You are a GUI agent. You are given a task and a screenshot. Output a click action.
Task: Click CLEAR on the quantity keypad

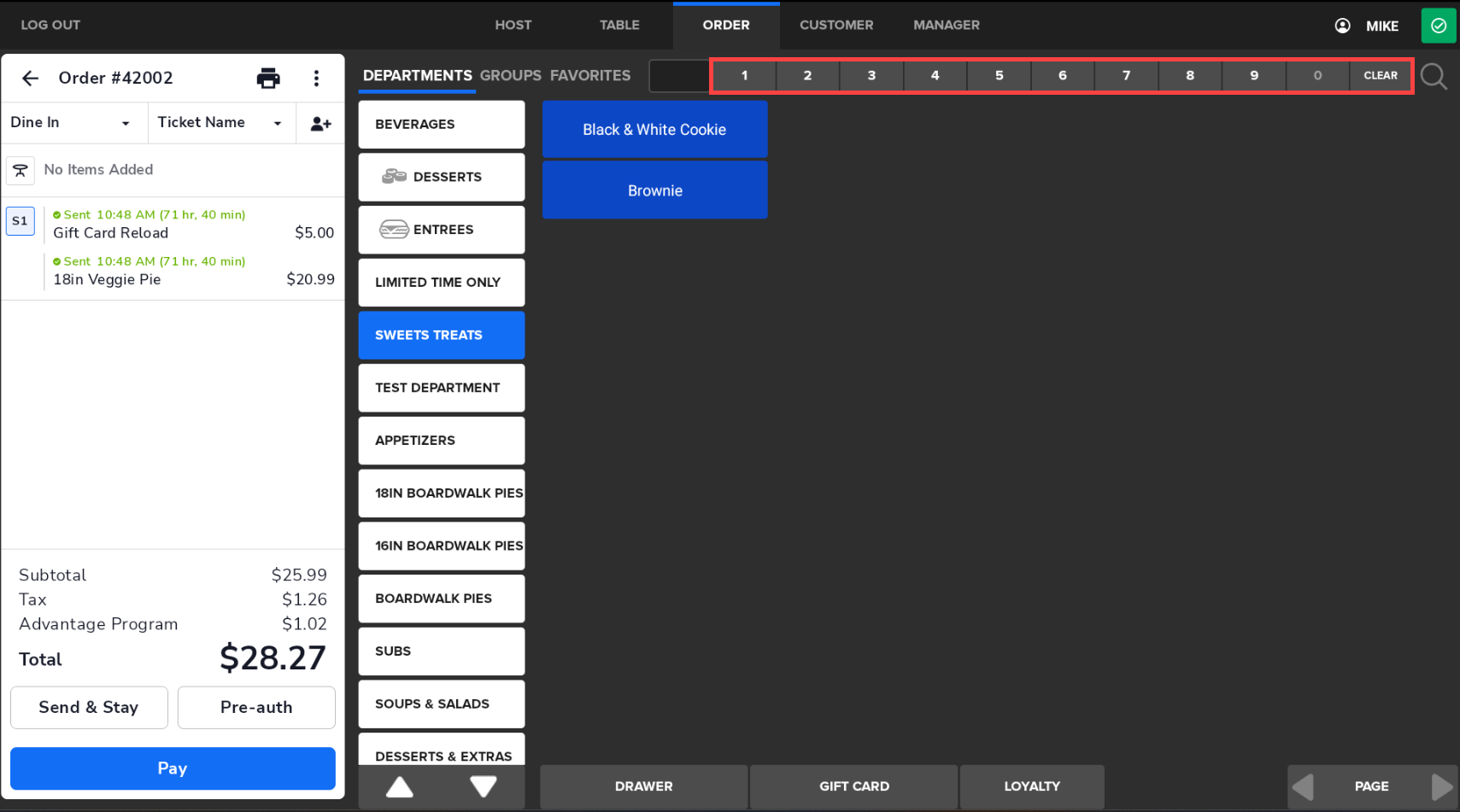pos(1381,76)
